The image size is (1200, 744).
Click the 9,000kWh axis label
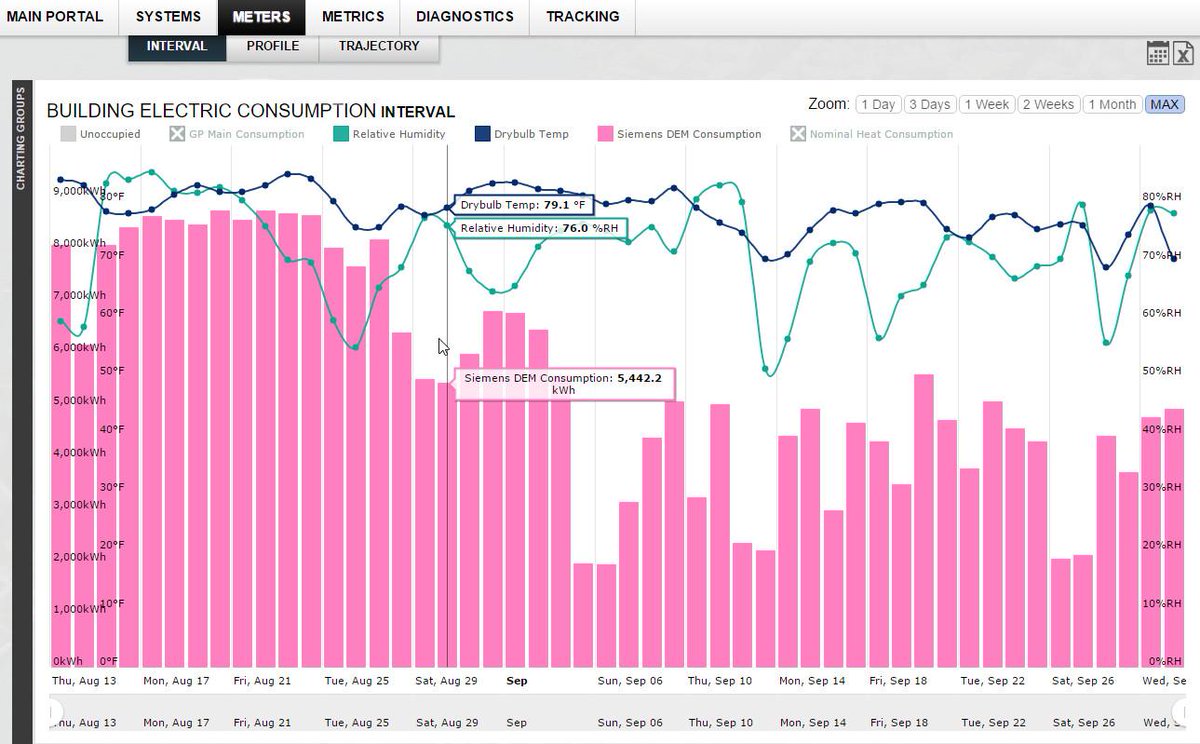[x=79, y=190]
